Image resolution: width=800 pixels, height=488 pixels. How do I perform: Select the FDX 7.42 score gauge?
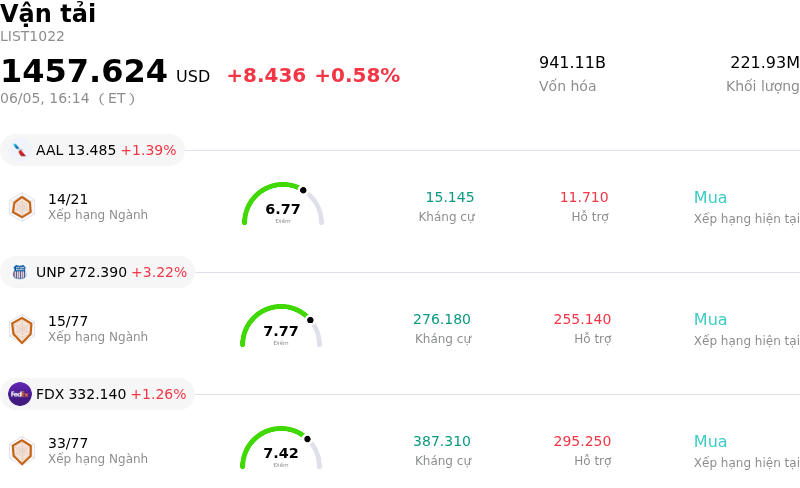pos(281,448)
